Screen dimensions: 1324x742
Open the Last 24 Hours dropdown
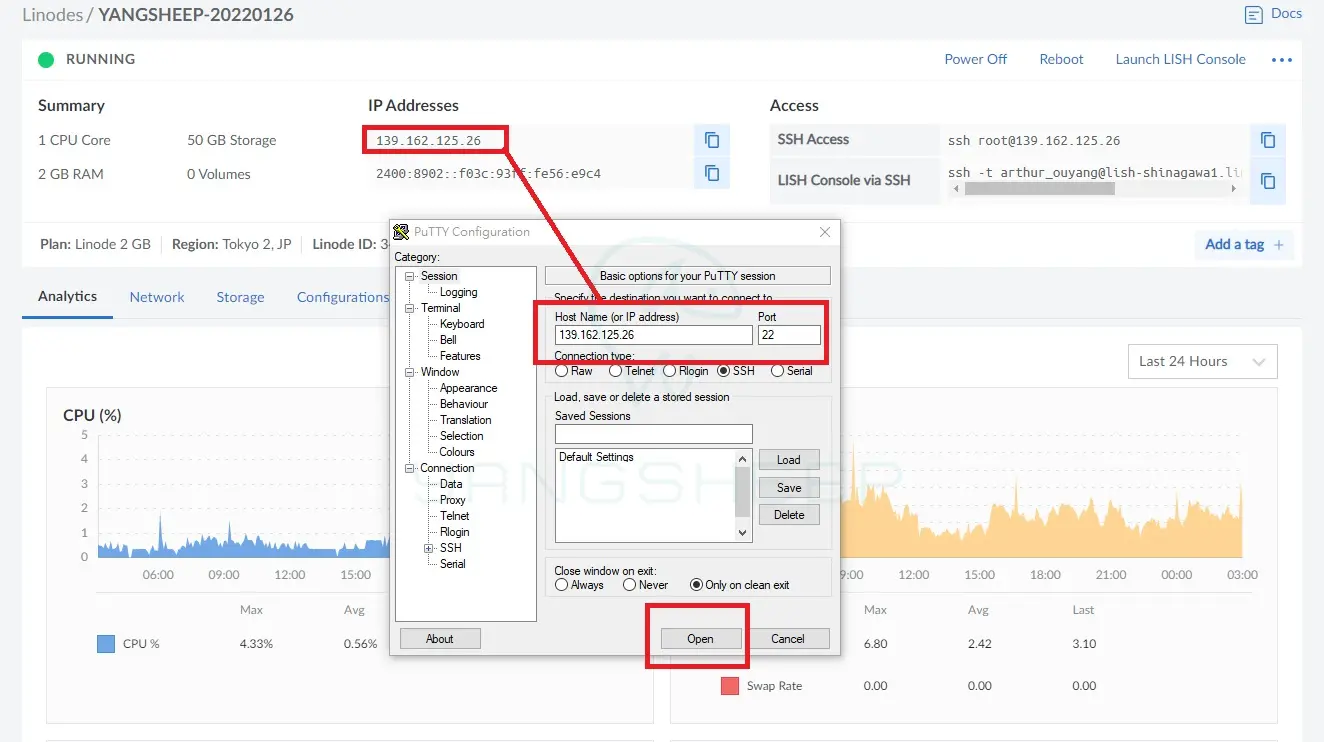[x=1202, y=362]
